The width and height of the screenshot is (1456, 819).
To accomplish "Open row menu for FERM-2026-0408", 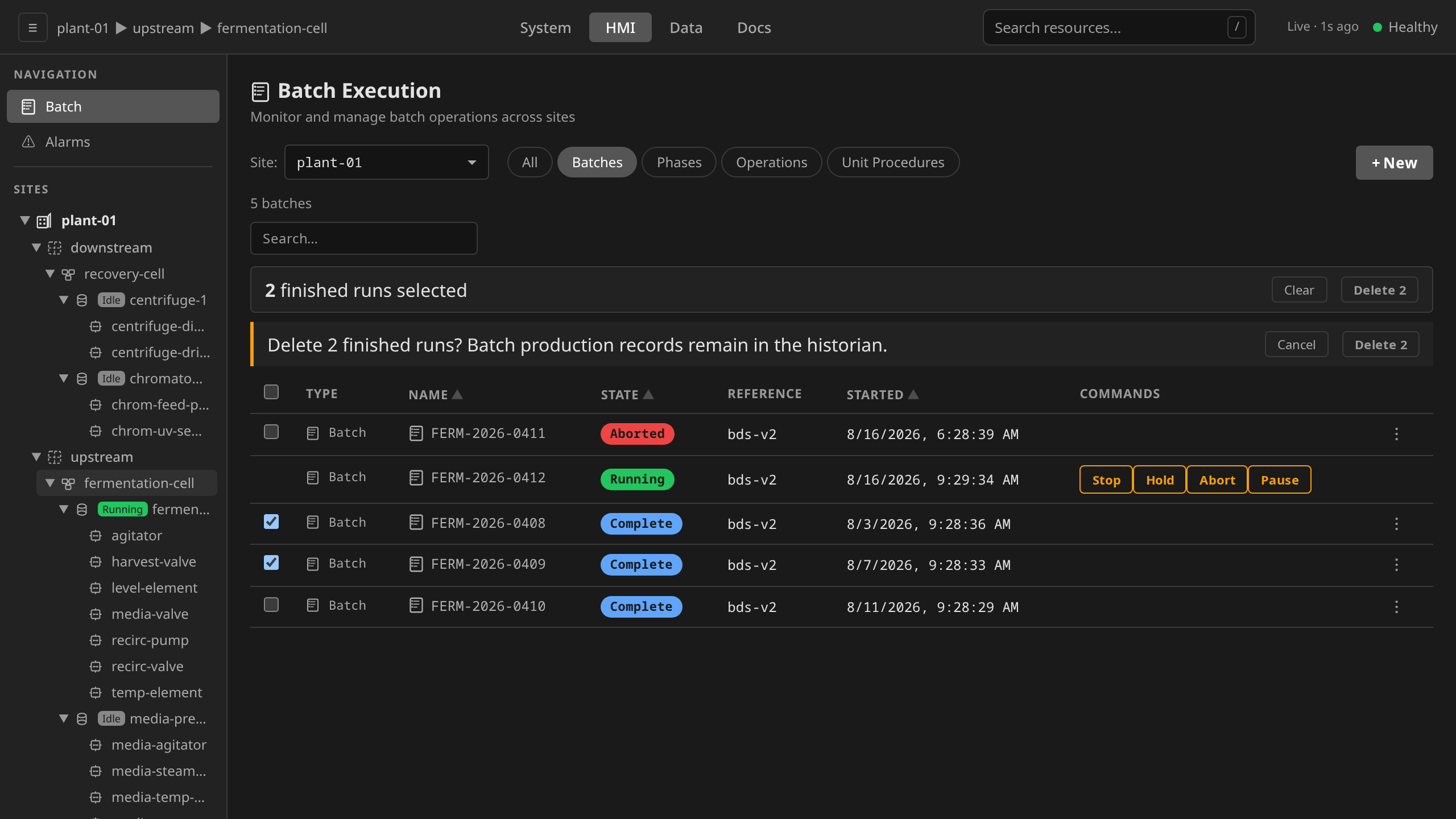I will [1396, 524].
